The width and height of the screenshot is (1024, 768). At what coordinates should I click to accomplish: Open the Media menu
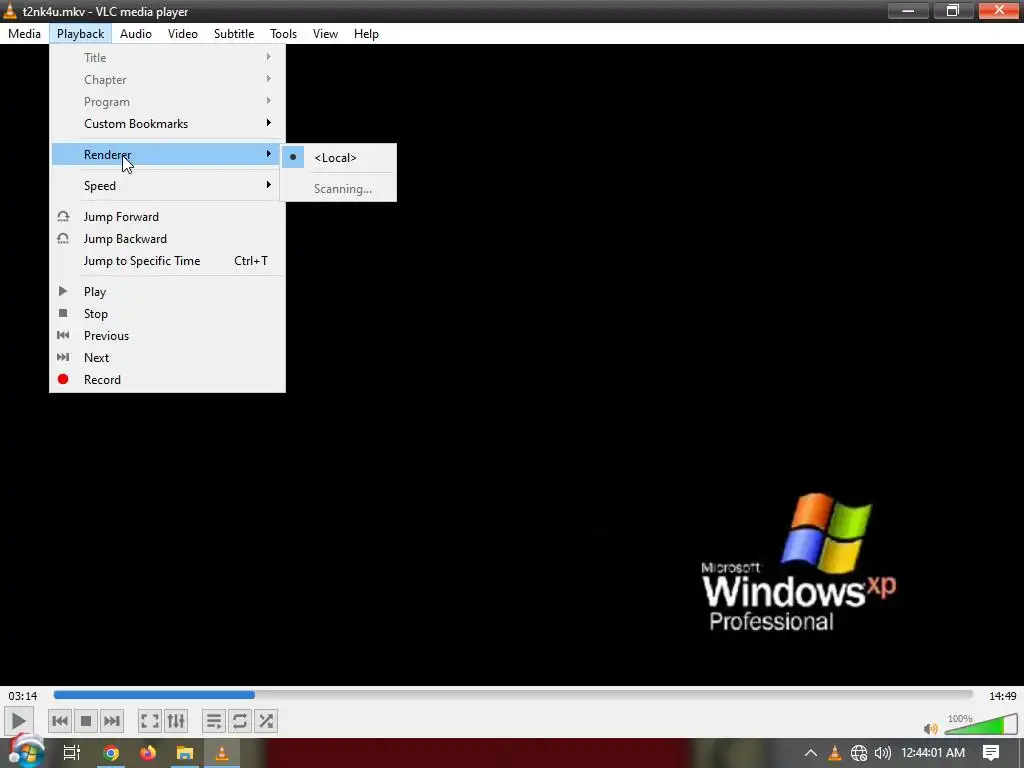click(24, 34)
